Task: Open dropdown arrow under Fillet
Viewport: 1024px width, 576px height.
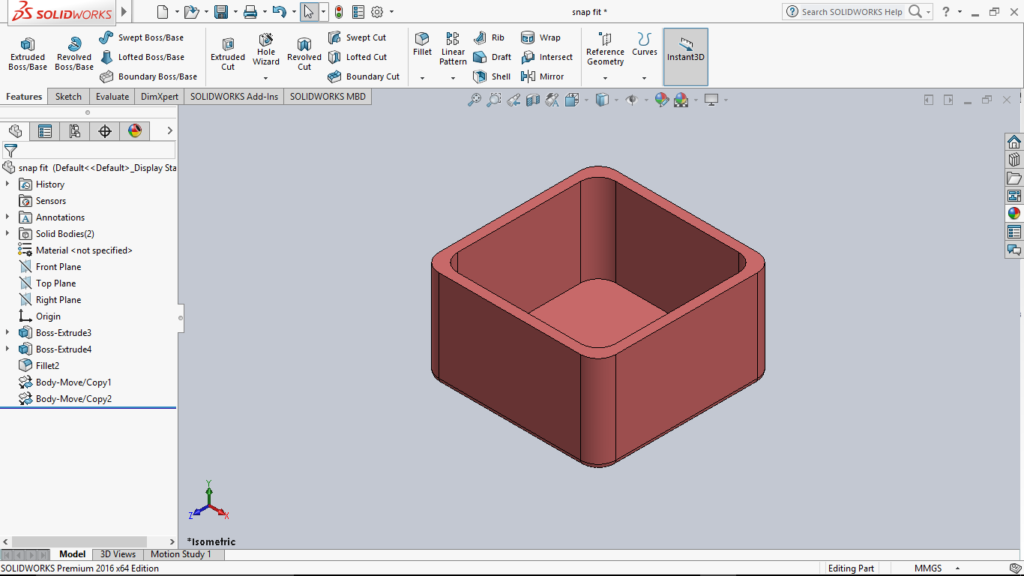Action: pos(422,78)
